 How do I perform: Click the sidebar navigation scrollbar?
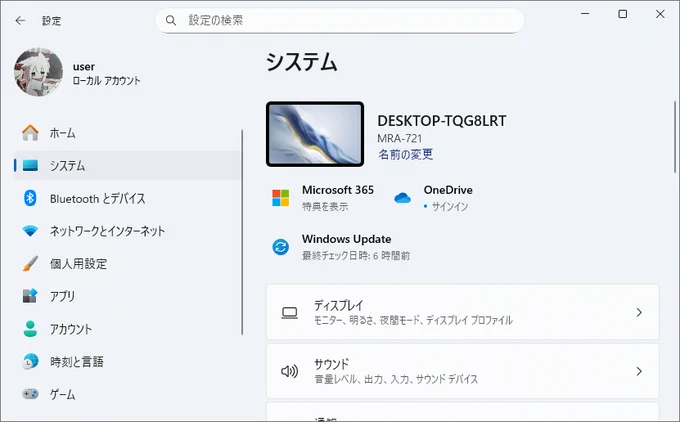[x=242, y=232]
